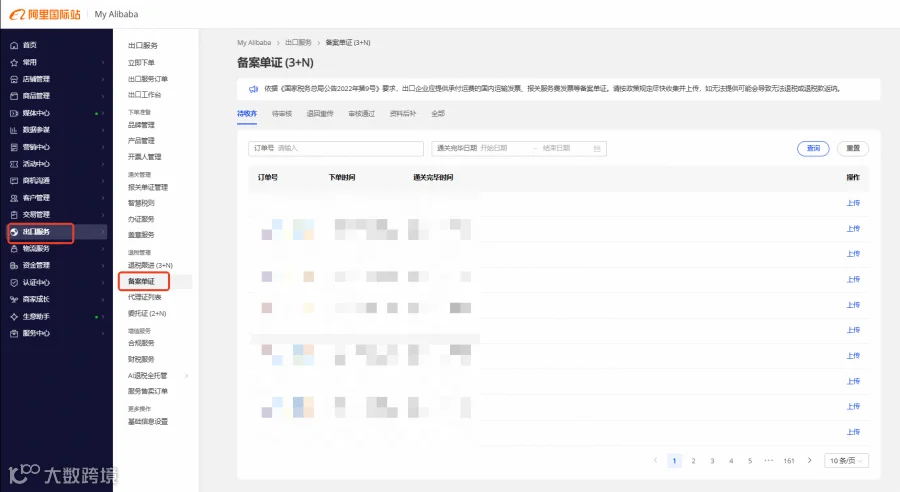
Task: Select the 认证中心 shield icon
Action: click(14, 282)
